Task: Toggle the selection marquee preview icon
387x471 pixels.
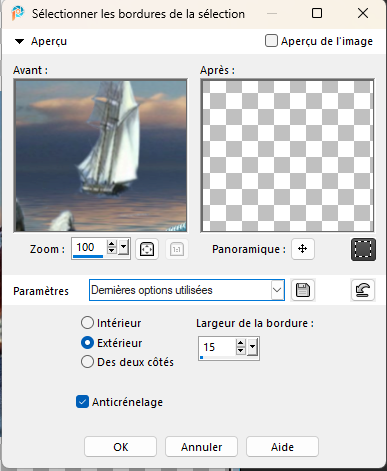Action: pyautogui.click(x=363, y=249)
